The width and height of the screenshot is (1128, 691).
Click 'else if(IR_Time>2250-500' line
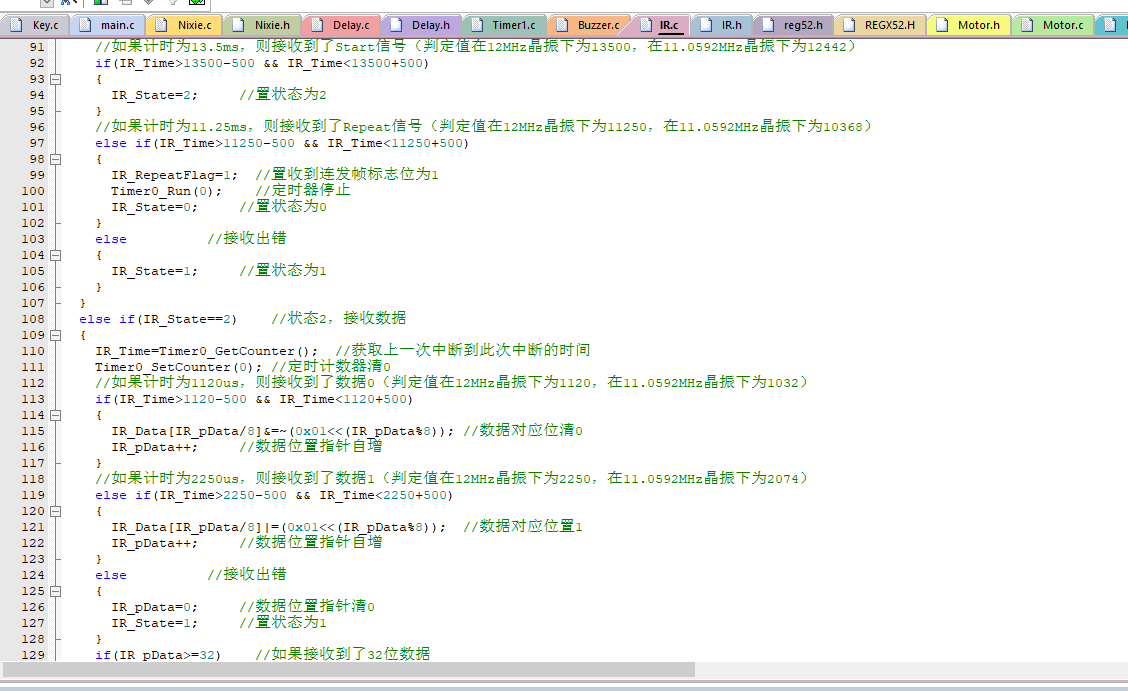[274, 495]
